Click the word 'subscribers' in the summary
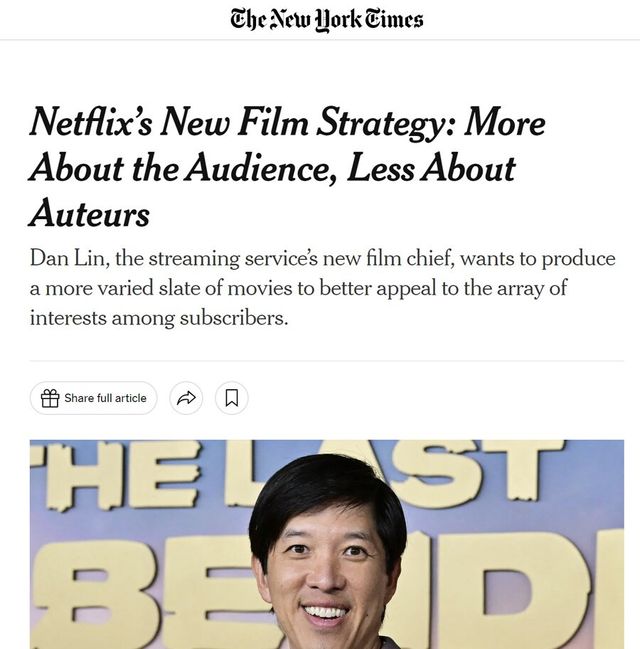 tap(233, 318)
